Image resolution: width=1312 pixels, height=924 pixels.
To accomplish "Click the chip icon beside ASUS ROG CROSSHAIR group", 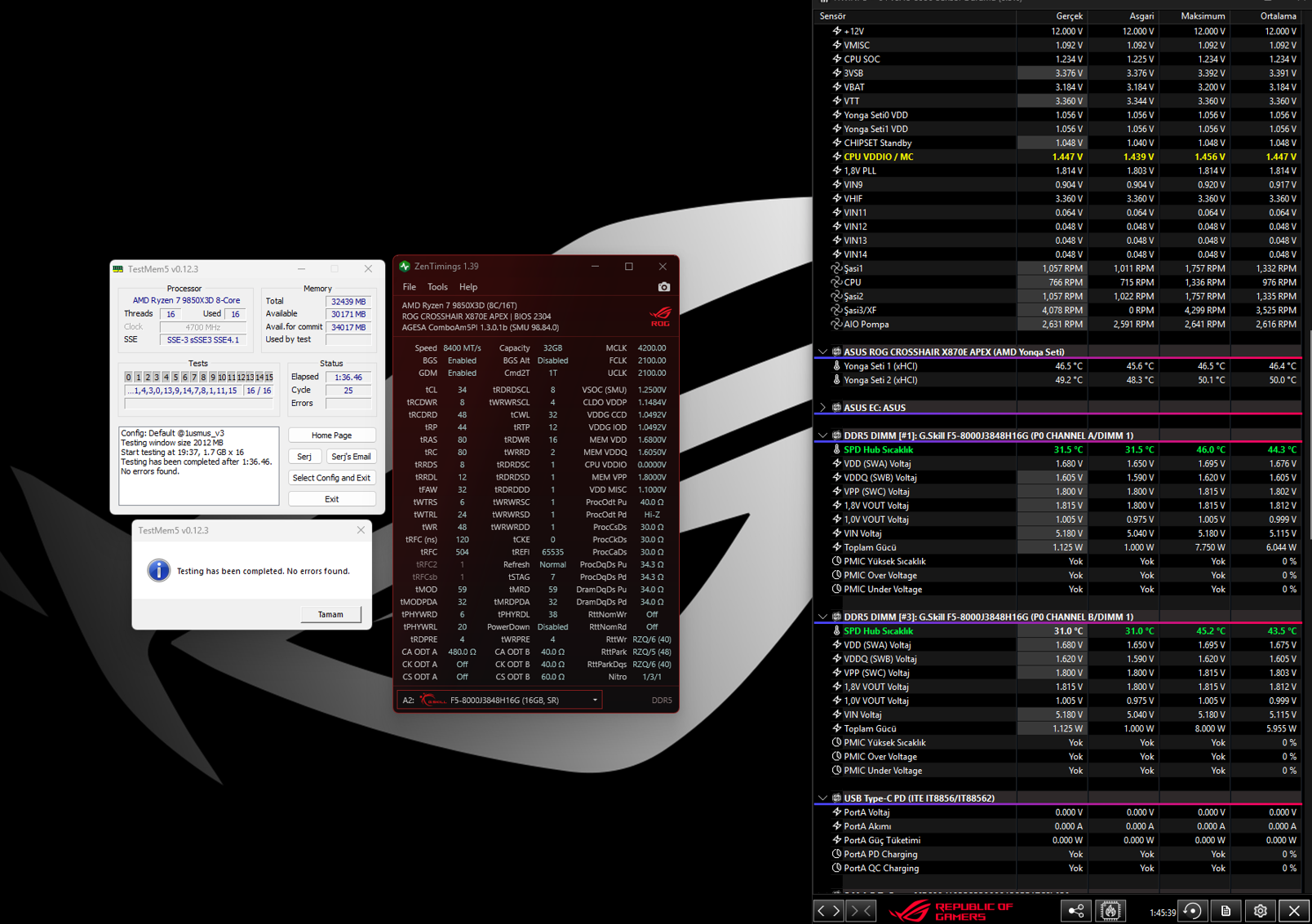I will point(836,352).
